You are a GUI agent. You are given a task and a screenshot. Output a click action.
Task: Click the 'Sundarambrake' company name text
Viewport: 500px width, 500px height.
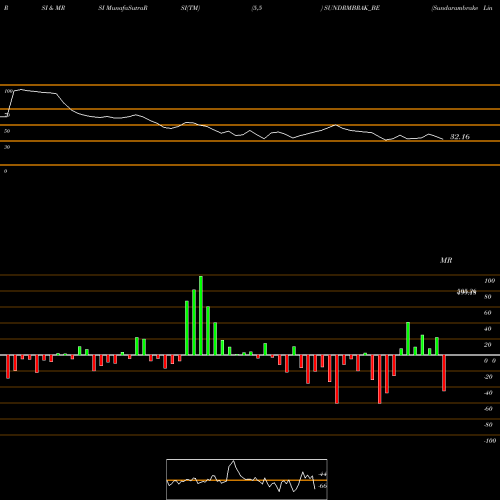point(455,8)
